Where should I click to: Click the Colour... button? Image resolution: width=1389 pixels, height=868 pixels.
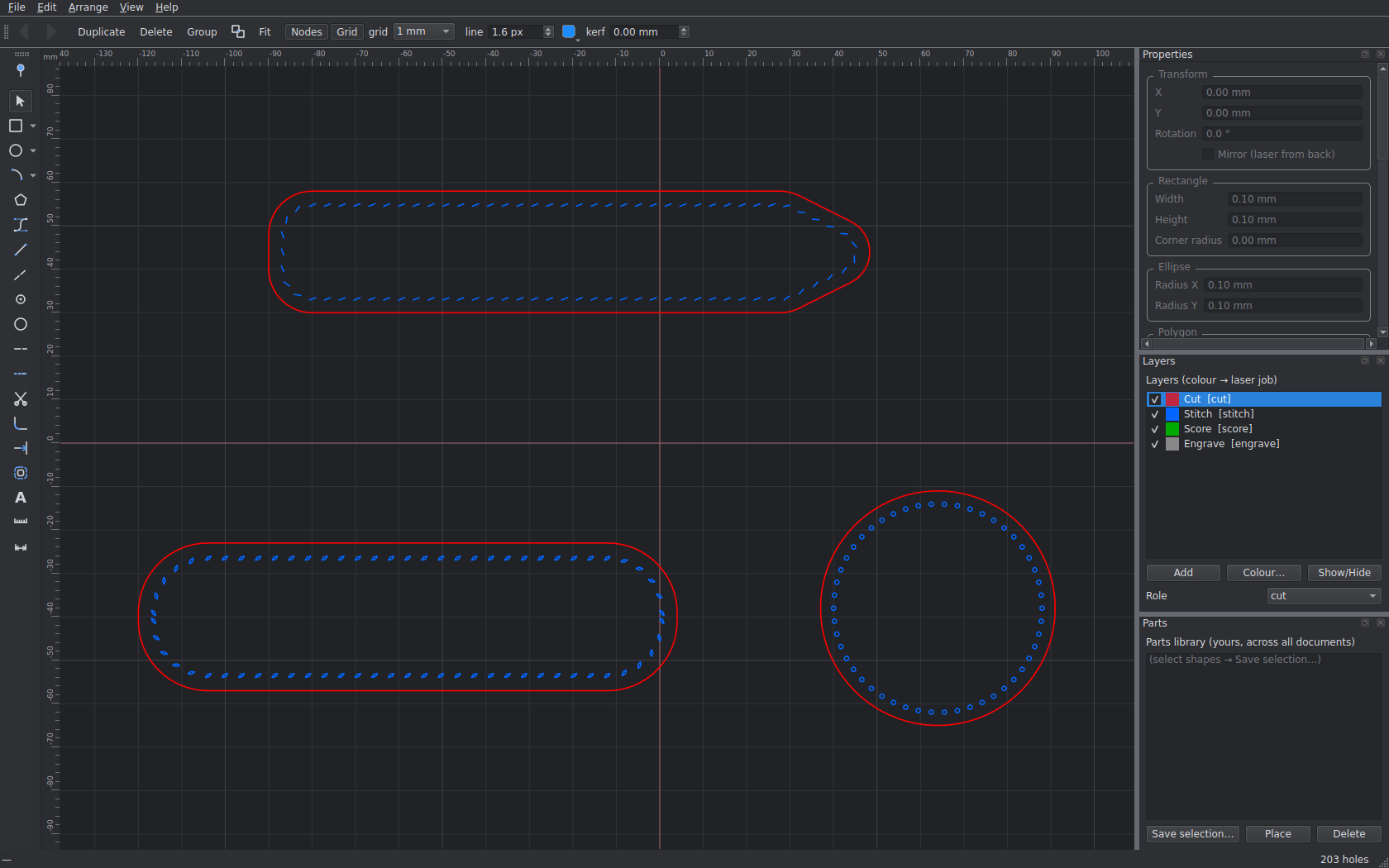click(x=1263, y=573)
